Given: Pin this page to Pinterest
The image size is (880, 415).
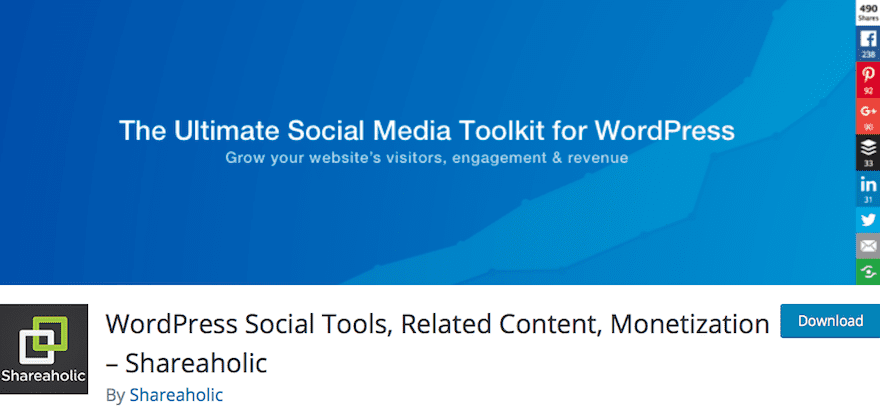Looking at the screenshot, I should coord(868,80).
